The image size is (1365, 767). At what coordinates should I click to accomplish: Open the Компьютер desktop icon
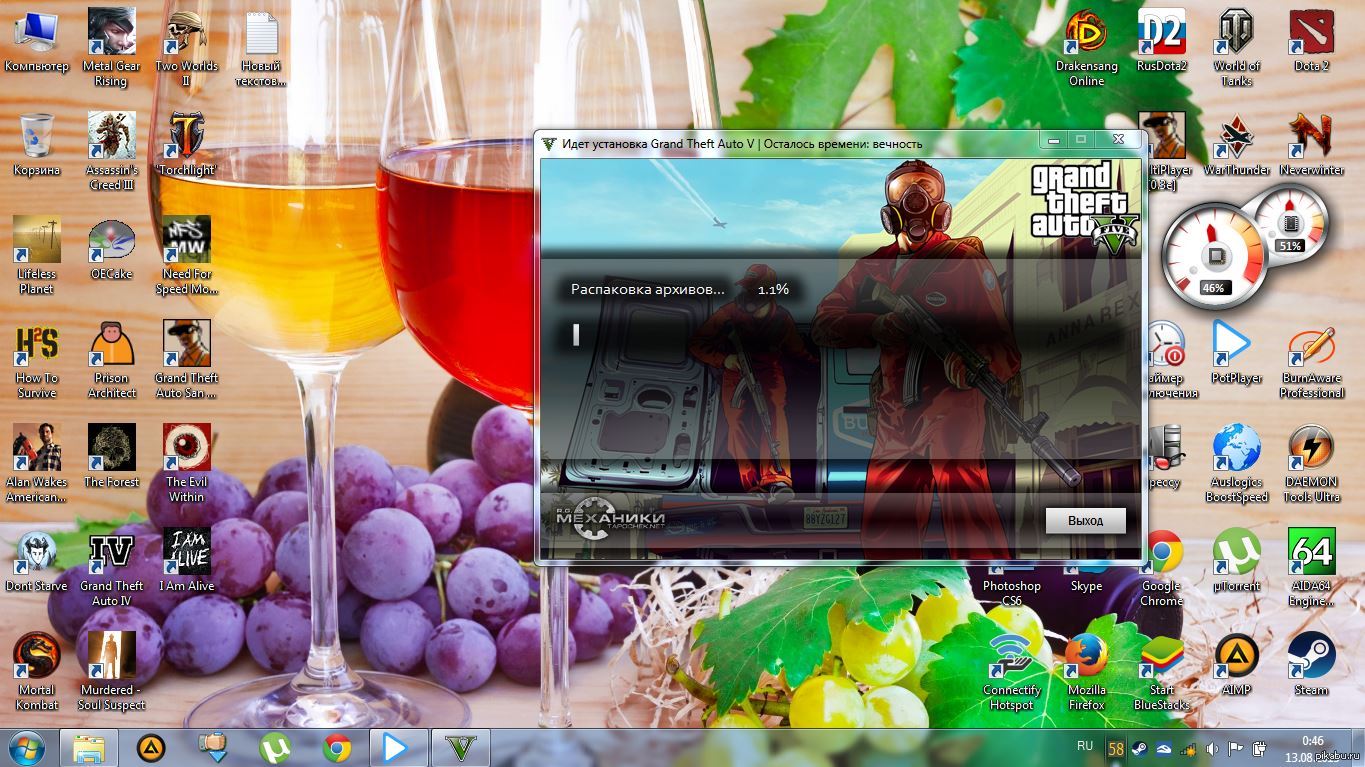[x=37, y=41]
